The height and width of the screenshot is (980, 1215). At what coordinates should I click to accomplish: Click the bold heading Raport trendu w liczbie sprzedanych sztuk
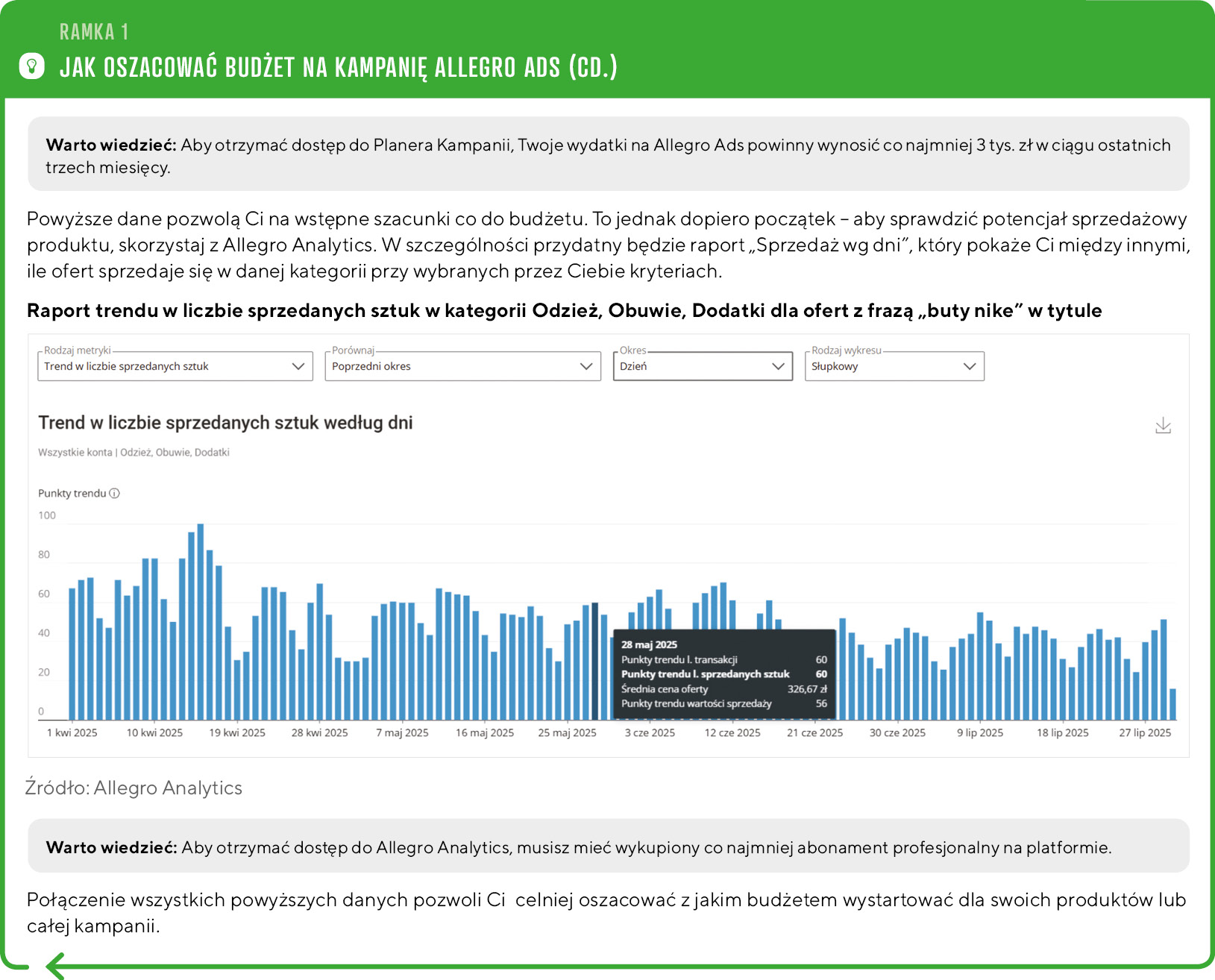[564, 310]
